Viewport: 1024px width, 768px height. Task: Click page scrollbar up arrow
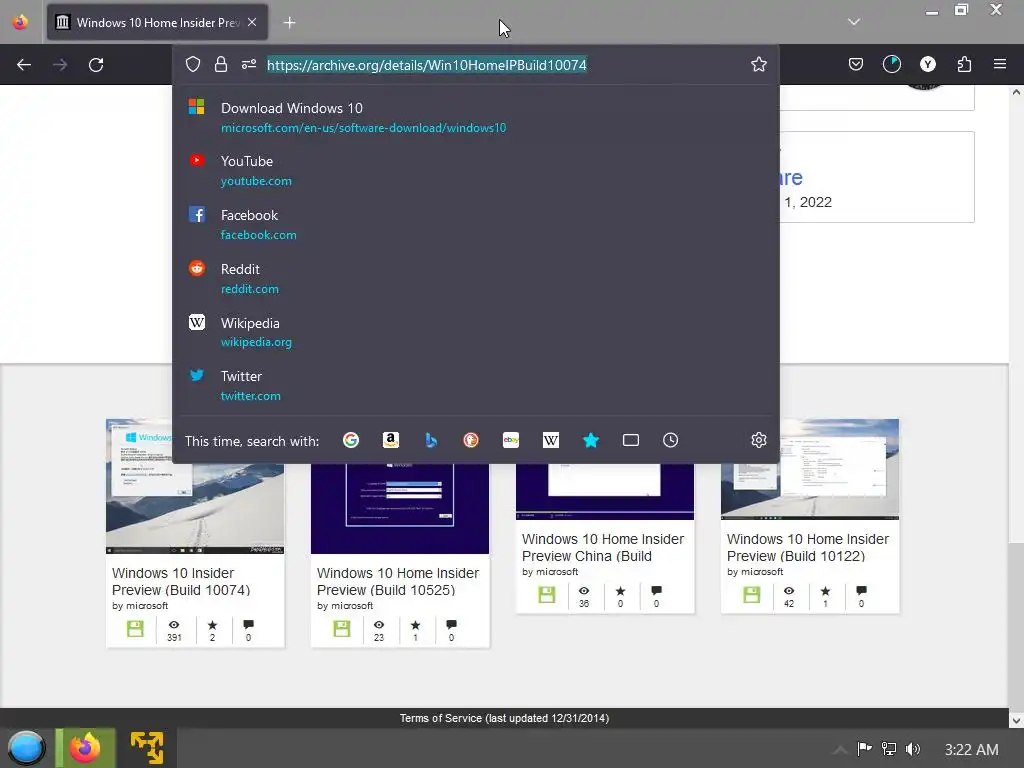point(1016,92)
